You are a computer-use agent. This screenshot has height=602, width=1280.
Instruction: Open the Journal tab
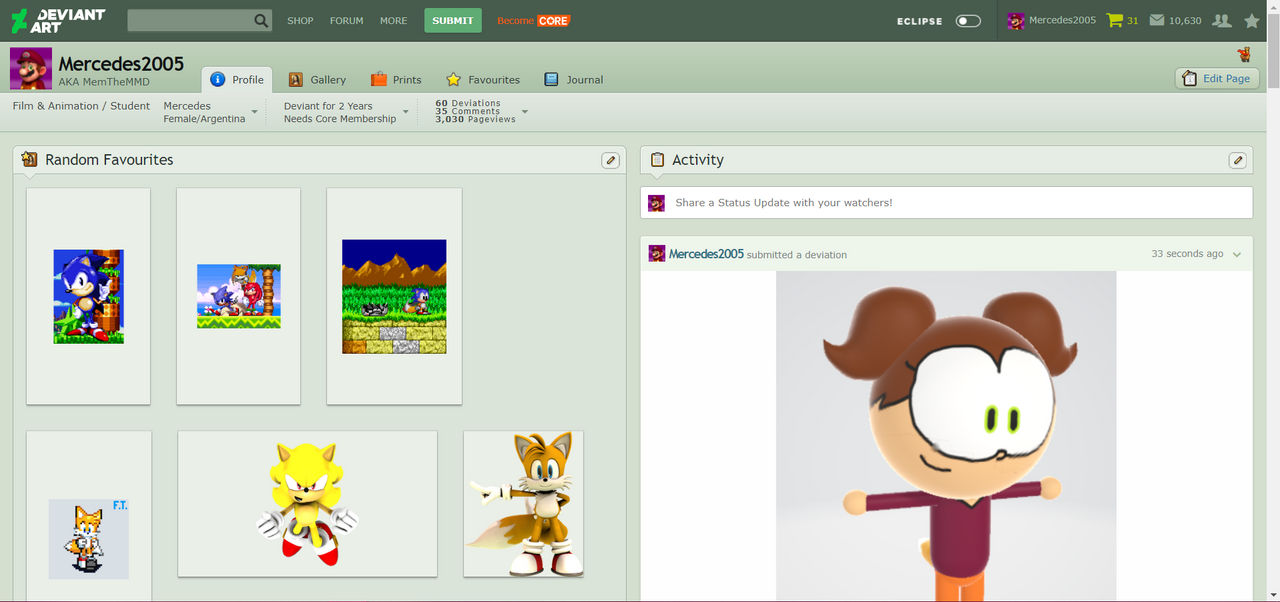pos(574,80)
